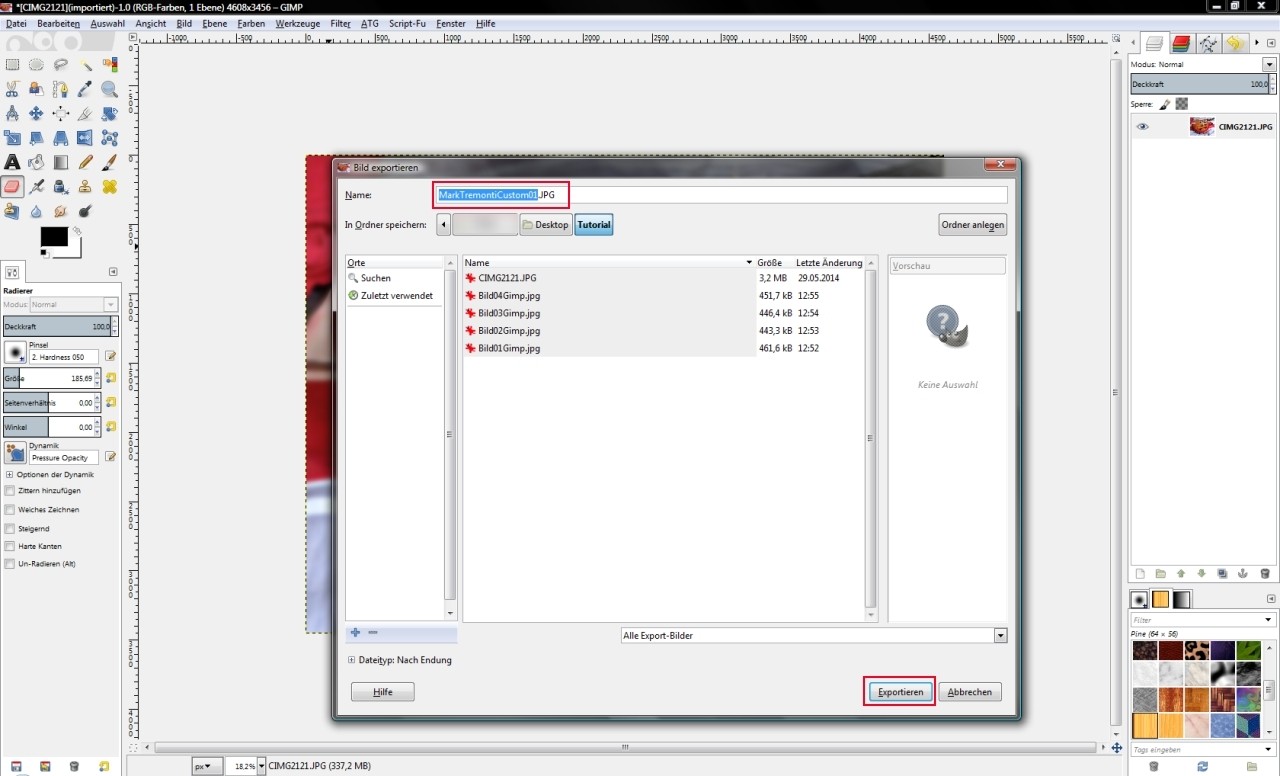The image size is (1280, 776).
Task: Select the Measure compass tool
Action: (12, 113)
